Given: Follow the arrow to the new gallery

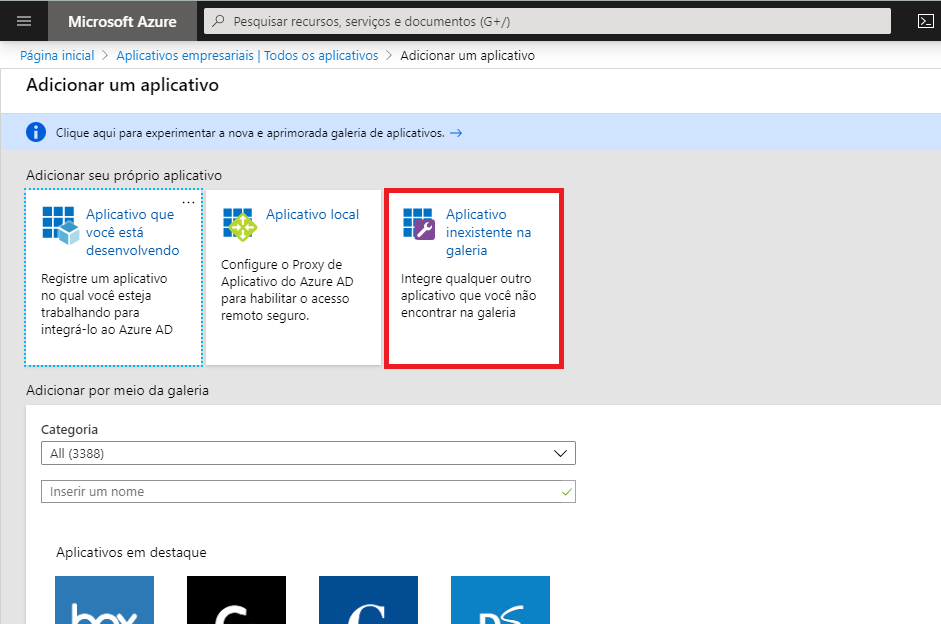Looking at the screenshot, I should 456,133.
